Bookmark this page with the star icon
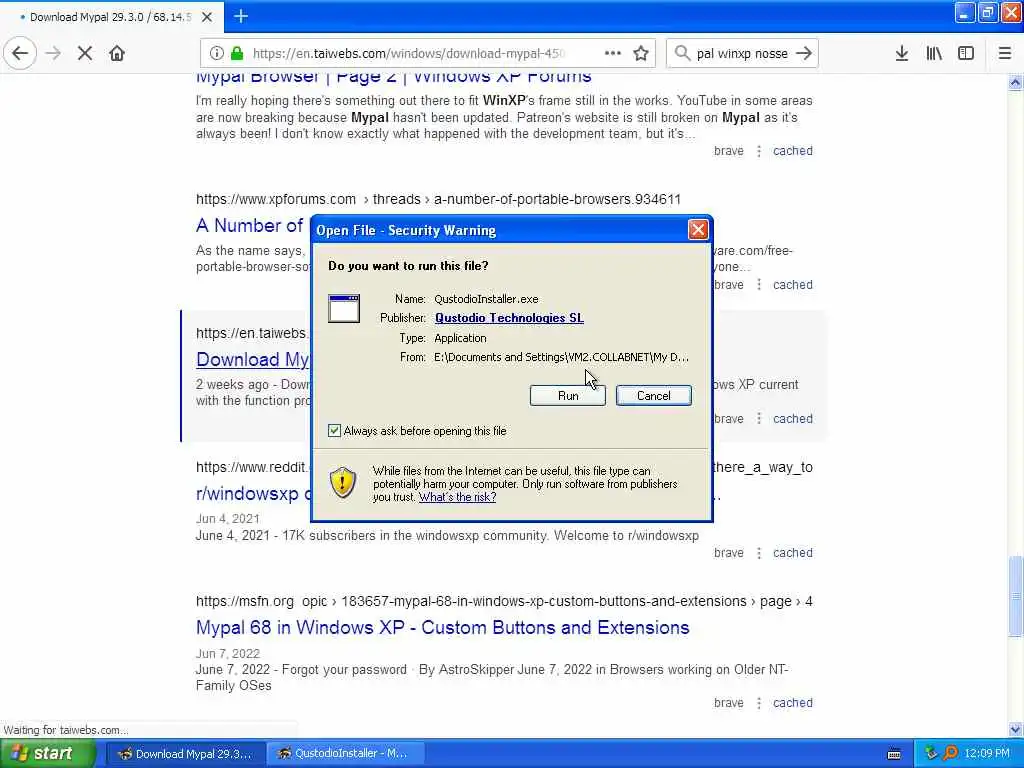This screenshot has height=768, width=1024. (641, 54)
